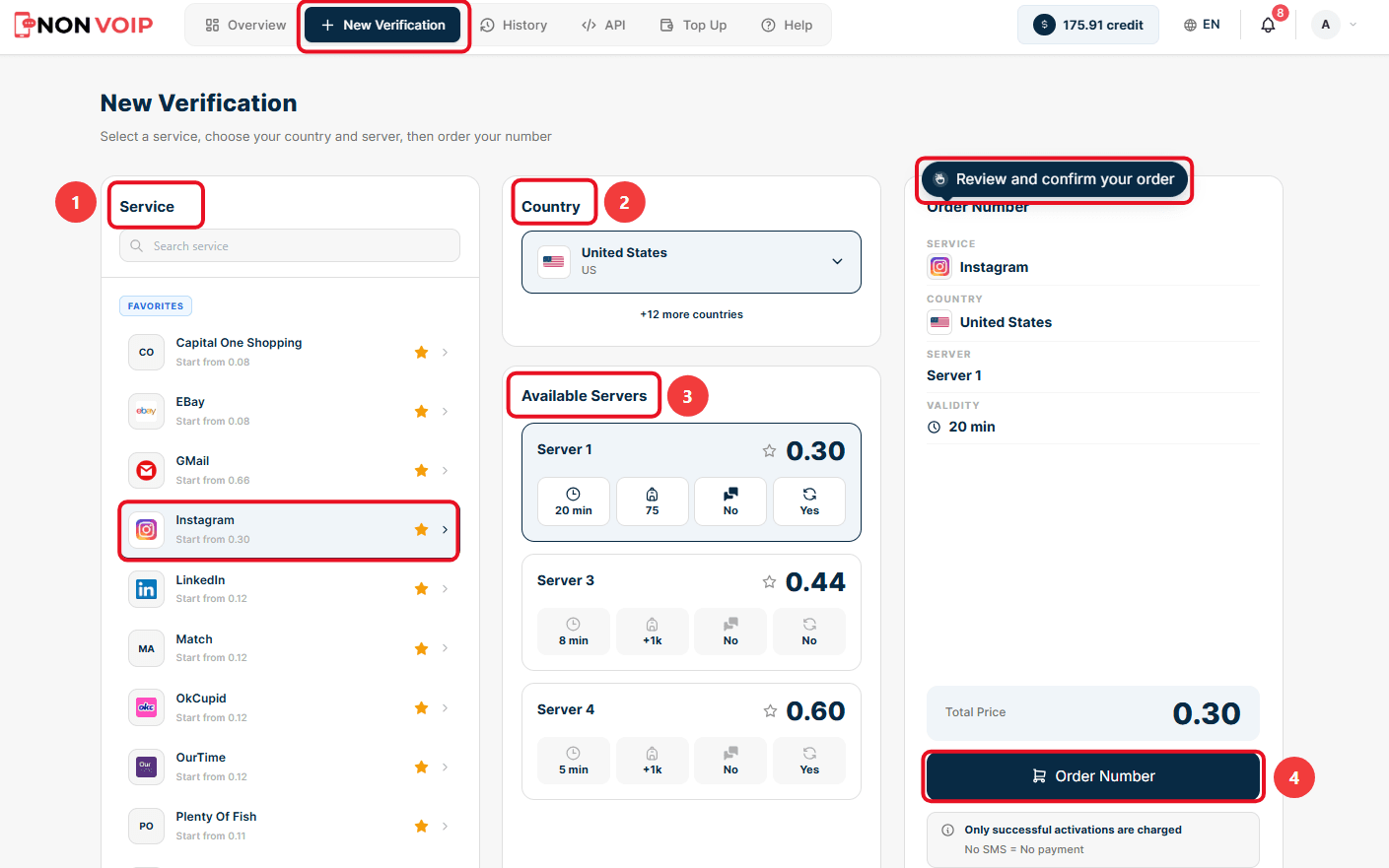Click the Order Number button
Screen dimensions: 1389x868
pos(1093,776)
